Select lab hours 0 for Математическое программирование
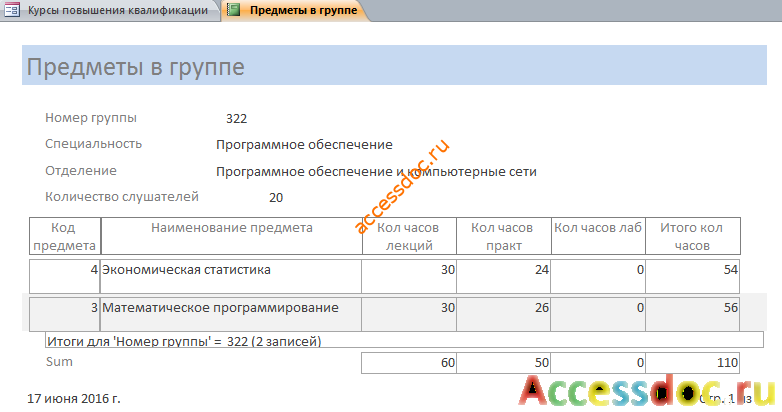Screen dimensions: 782x412 598,314
